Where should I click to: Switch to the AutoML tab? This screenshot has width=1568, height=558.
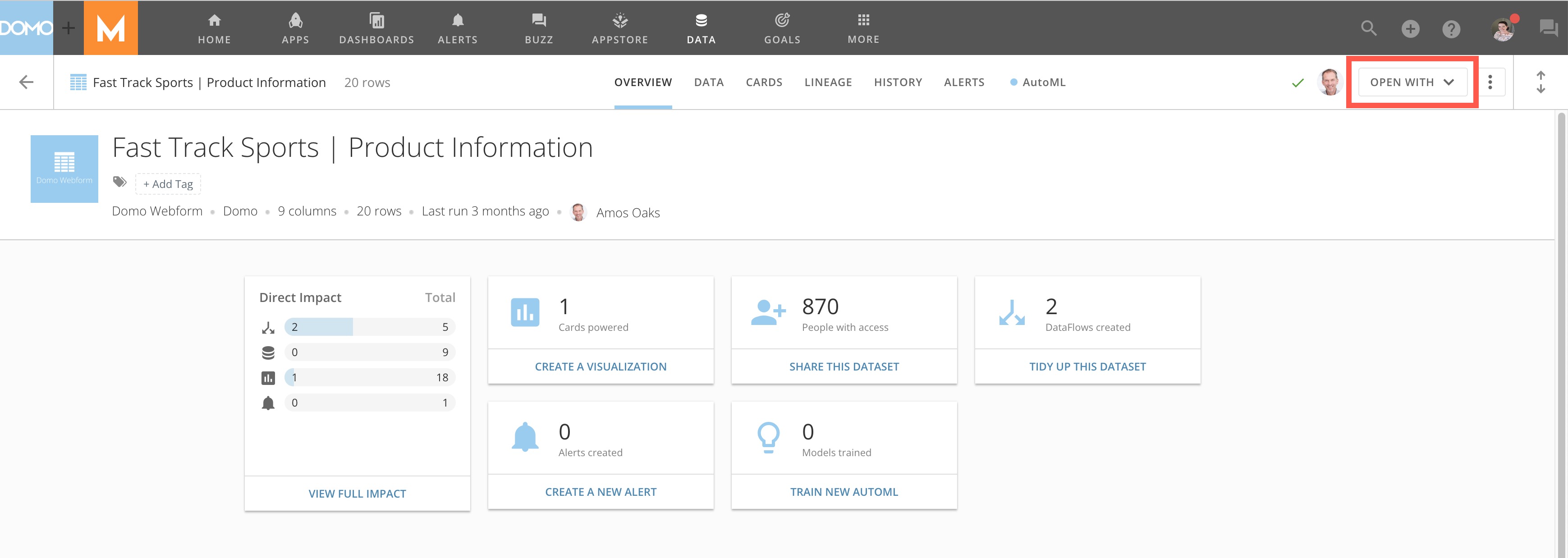coord(1043,82)
